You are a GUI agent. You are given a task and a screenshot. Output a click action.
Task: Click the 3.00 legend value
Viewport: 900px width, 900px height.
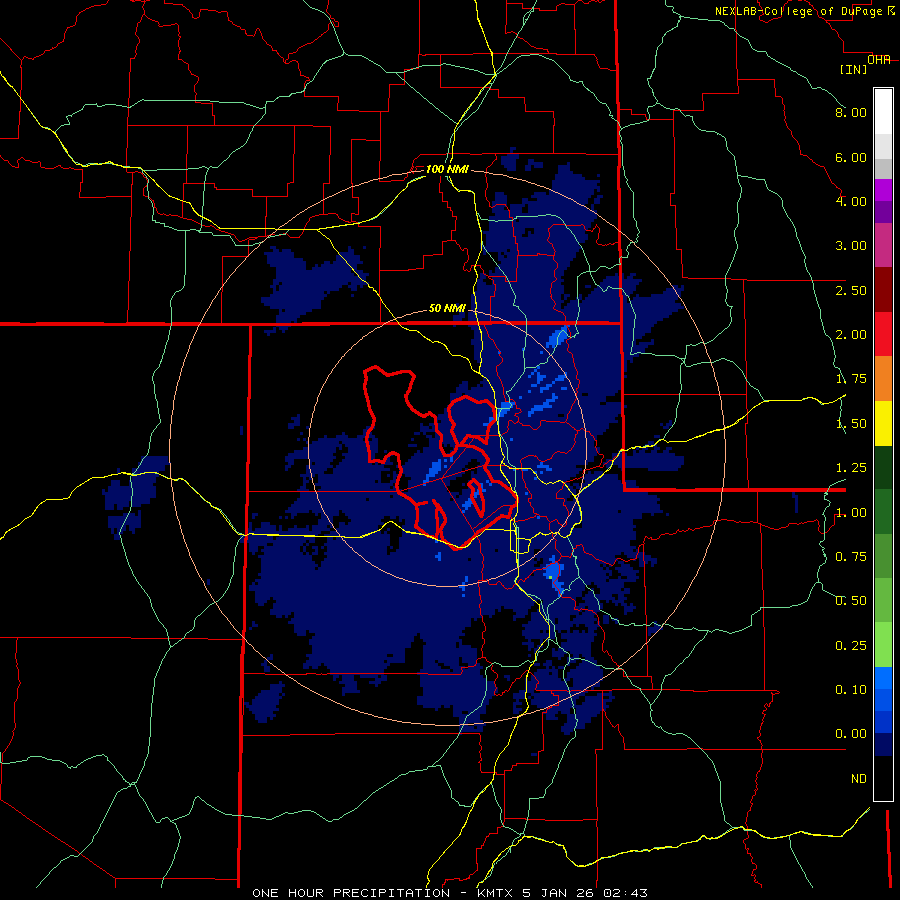(x=851, y=246)
